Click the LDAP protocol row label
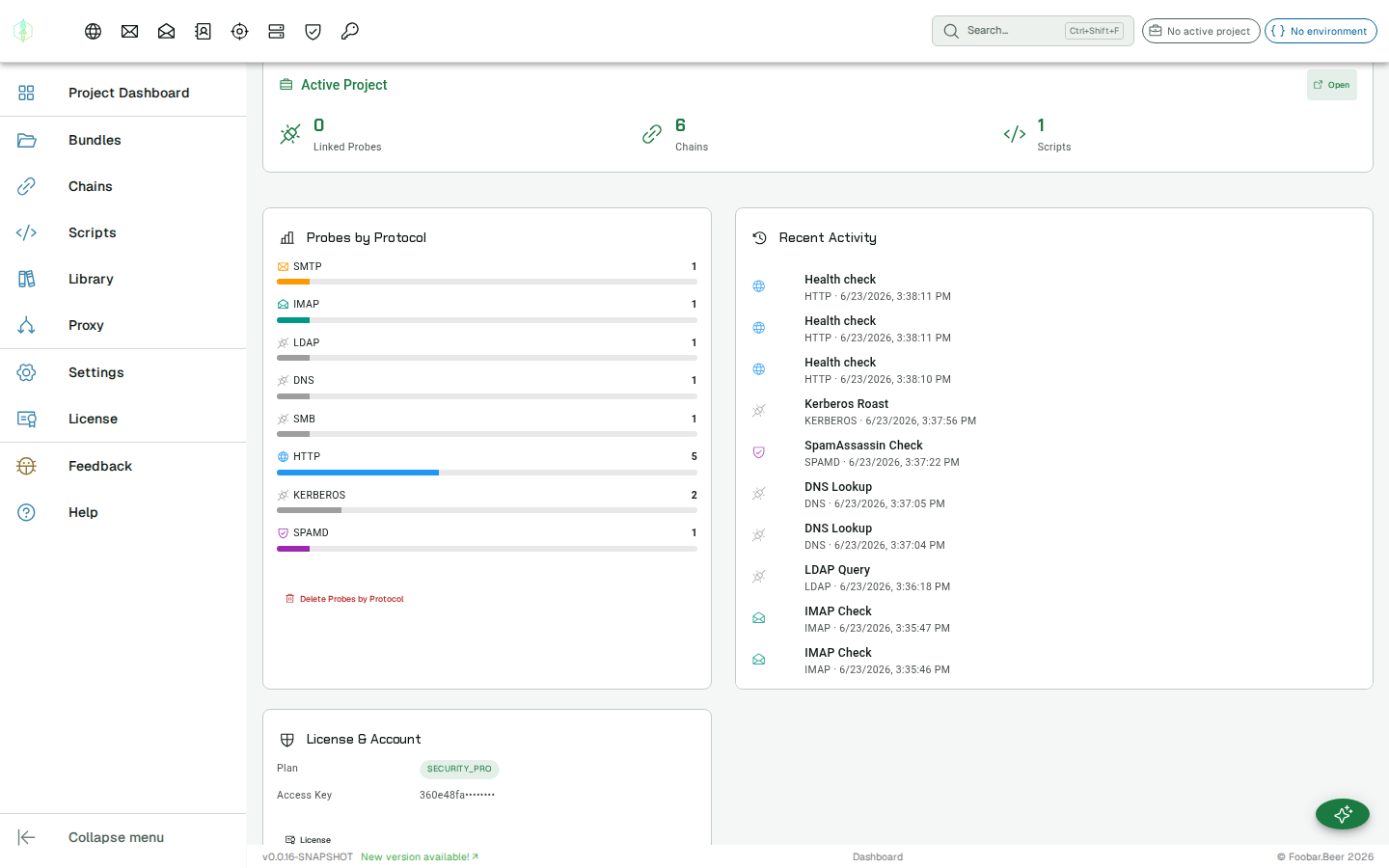This screenshot has height=868, width=1389. 306,342
